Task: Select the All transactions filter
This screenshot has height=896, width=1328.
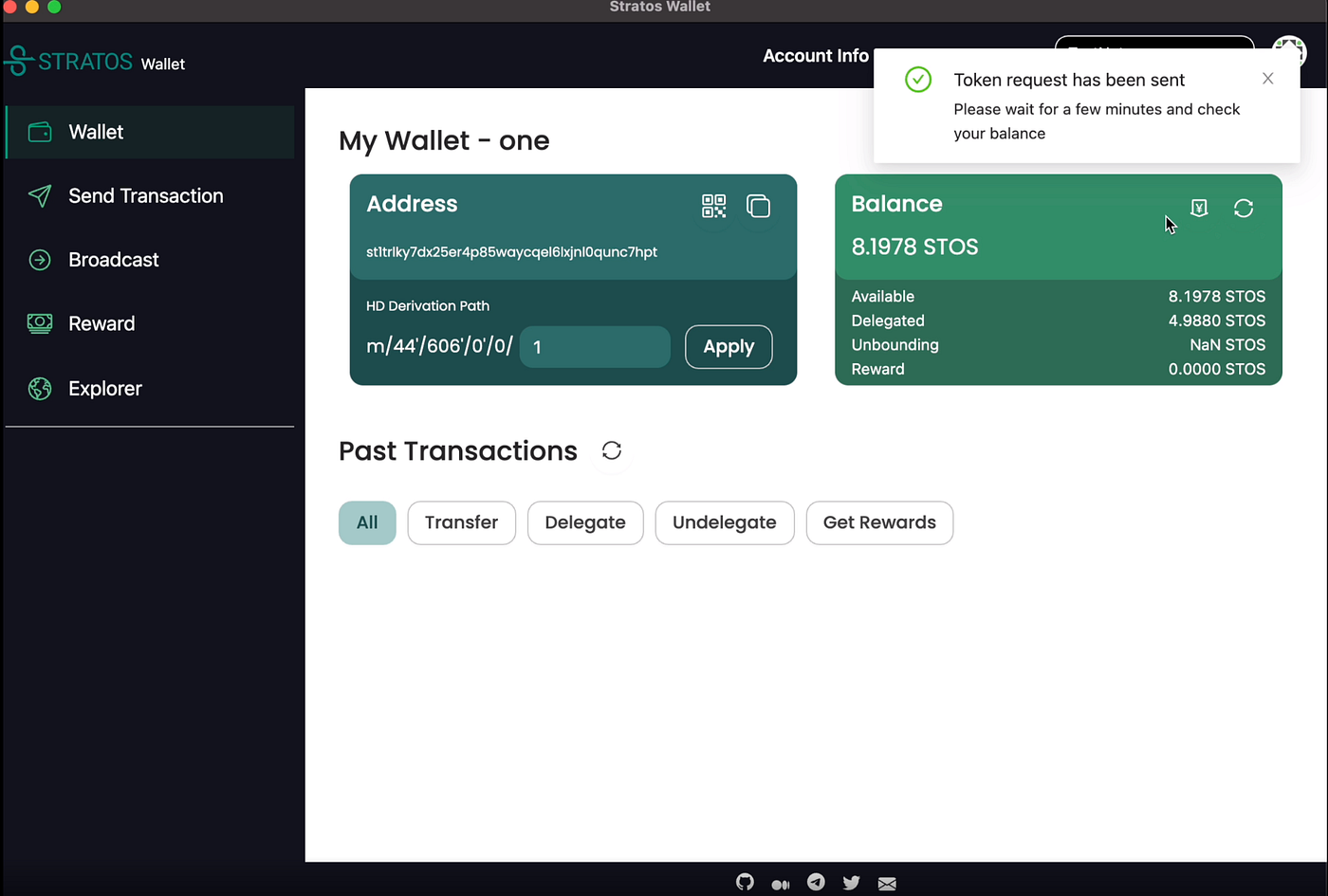Action: (367, 522)
